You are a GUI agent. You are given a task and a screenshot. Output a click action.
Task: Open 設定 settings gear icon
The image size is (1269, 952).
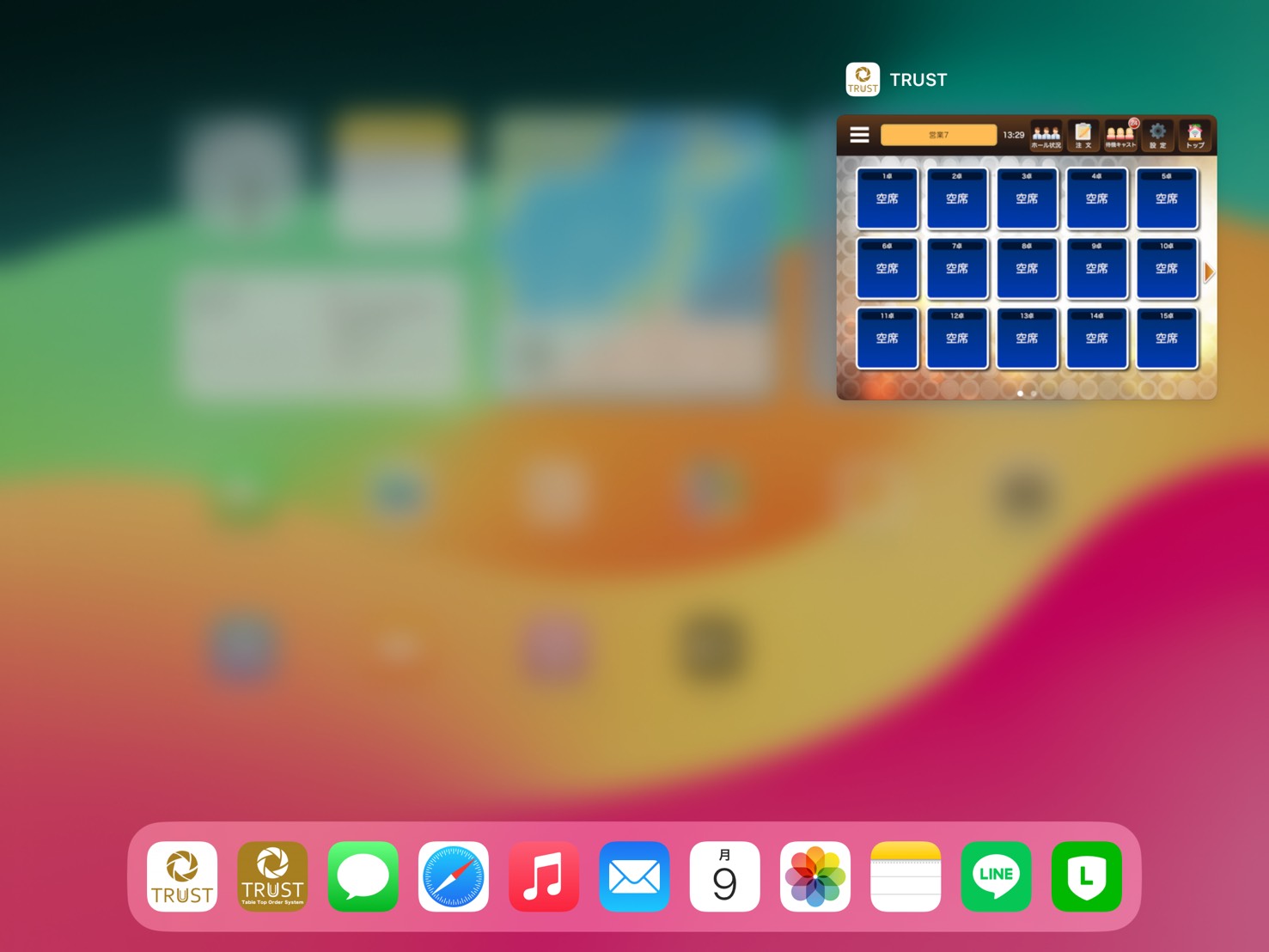(x=1157, y=135)
